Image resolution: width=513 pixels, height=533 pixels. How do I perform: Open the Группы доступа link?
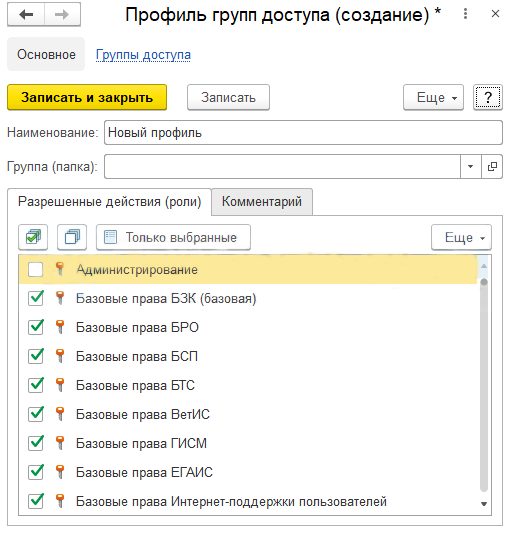coord(143,54)
